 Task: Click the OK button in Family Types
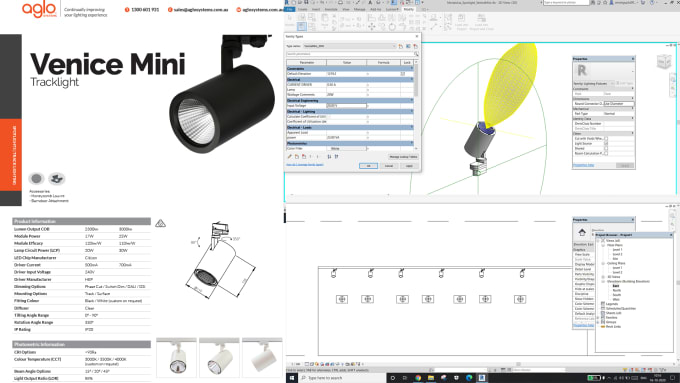click(x=368, y=166)
